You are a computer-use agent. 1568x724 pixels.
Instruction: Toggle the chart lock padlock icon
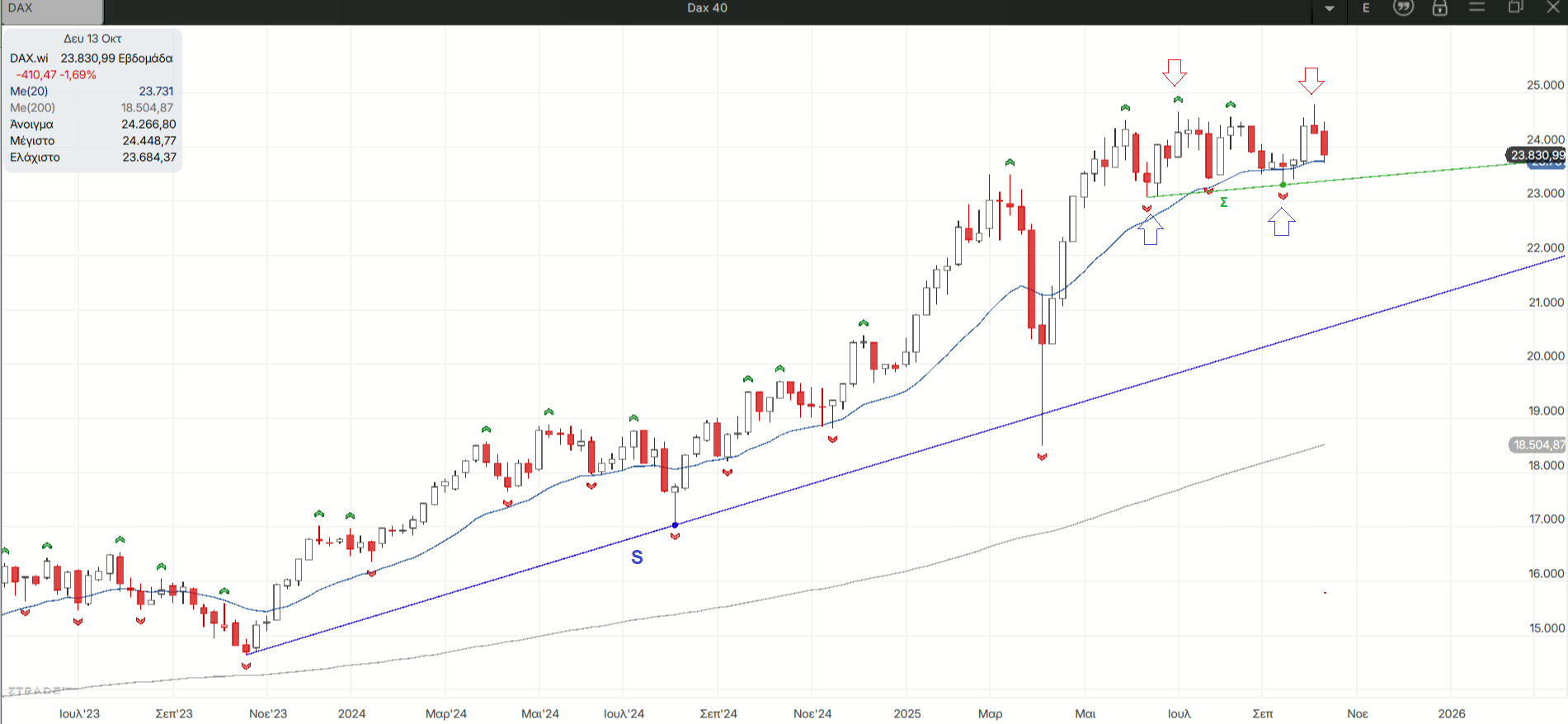1440,8
